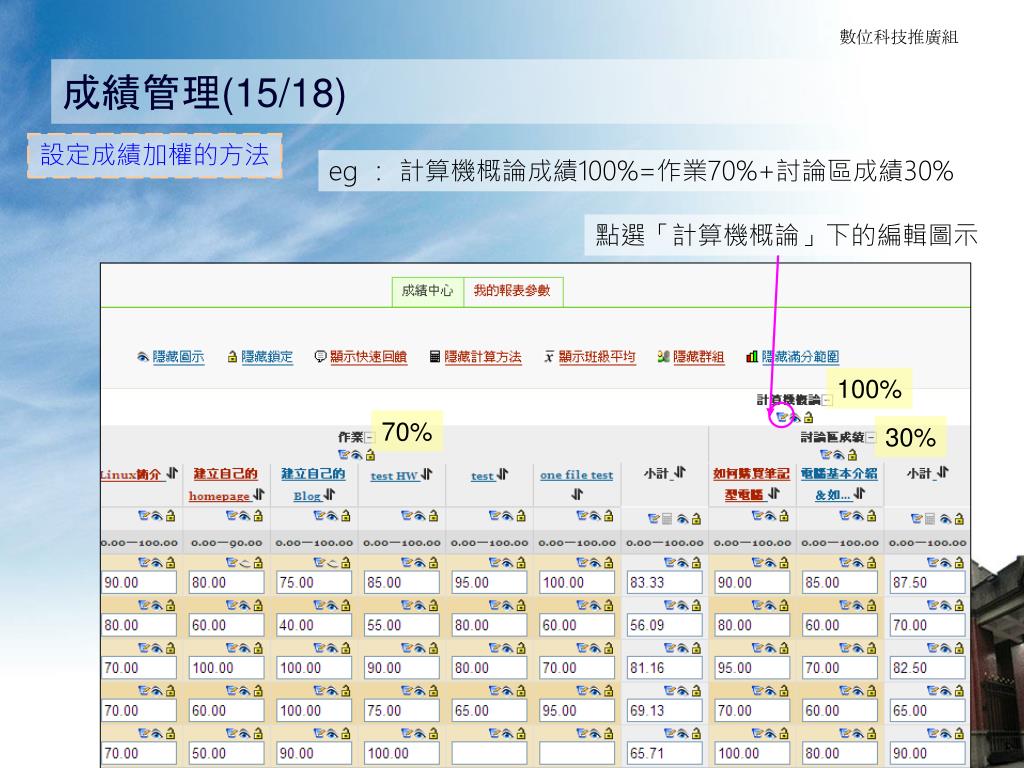Image resolution: width=1024 pixels, height=768 pixels.
Task: Sort by 作業 小計 column using sort arrows
Action: (679, 472)
